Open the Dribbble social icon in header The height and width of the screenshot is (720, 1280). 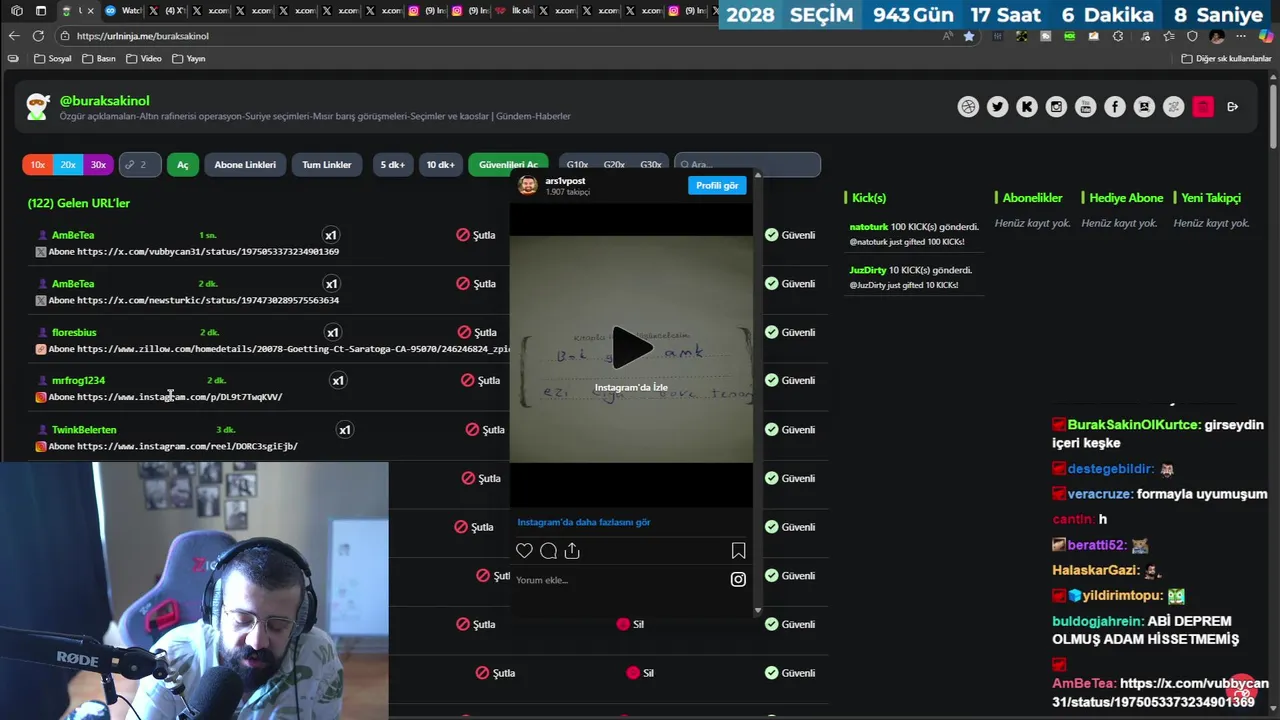point(968,107)
